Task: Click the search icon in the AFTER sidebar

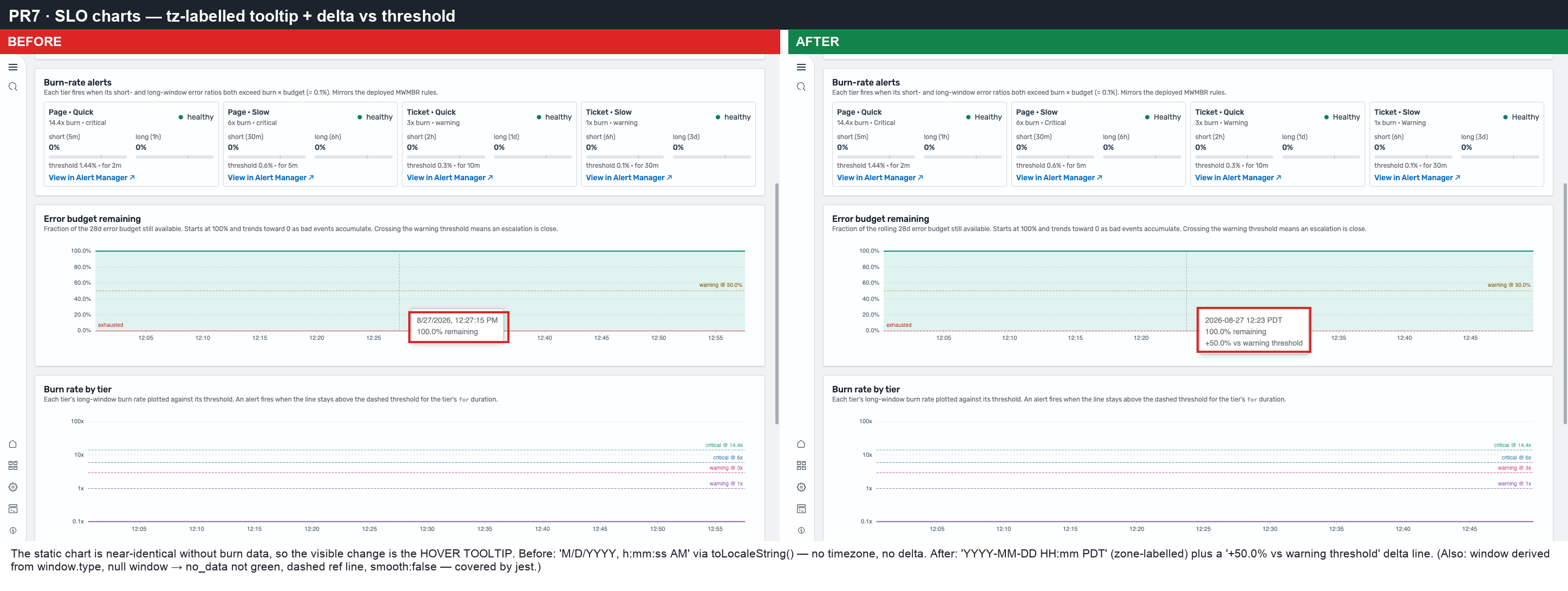Action: point(801,87)
